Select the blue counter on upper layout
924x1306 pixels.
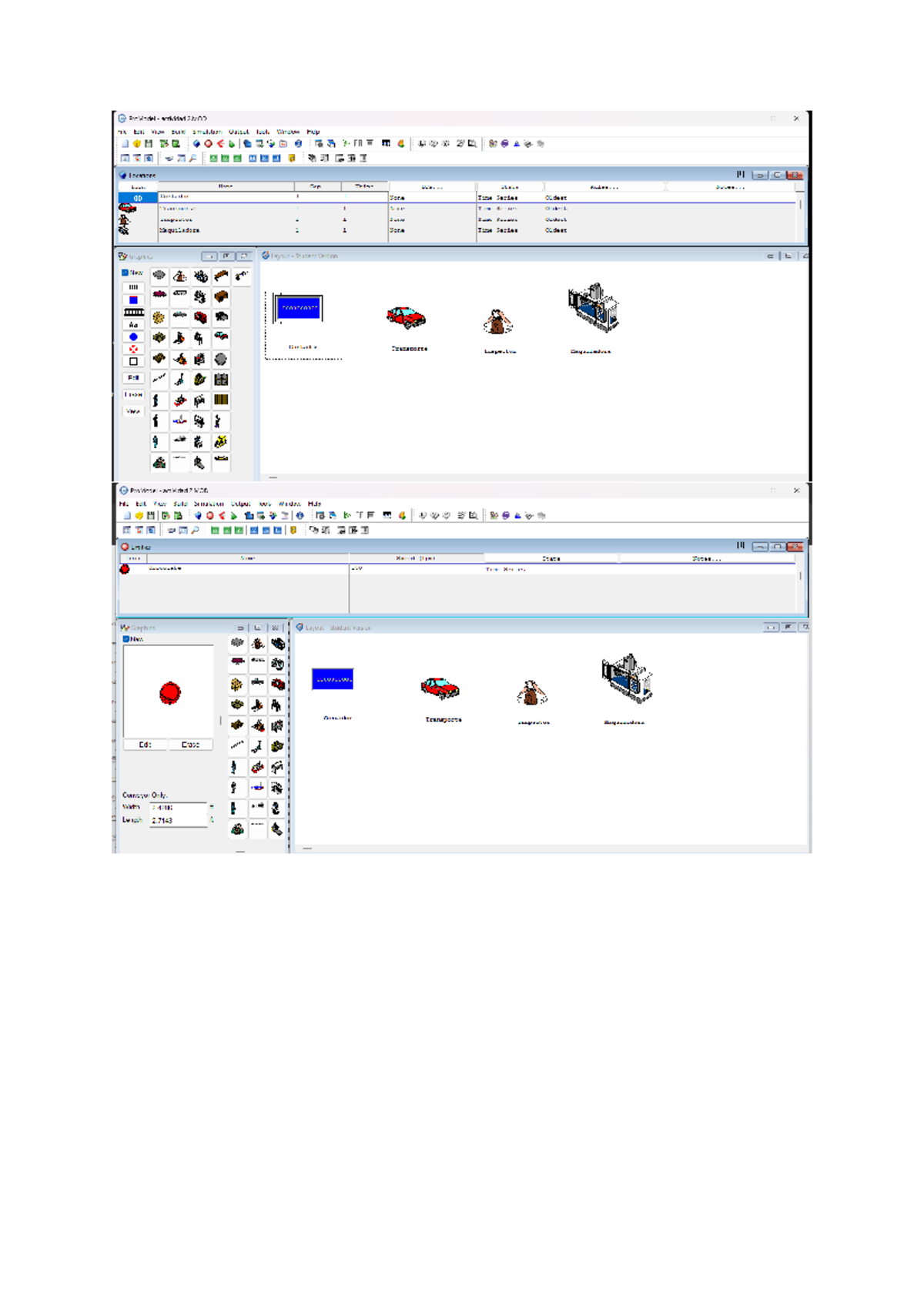[298, 308]
